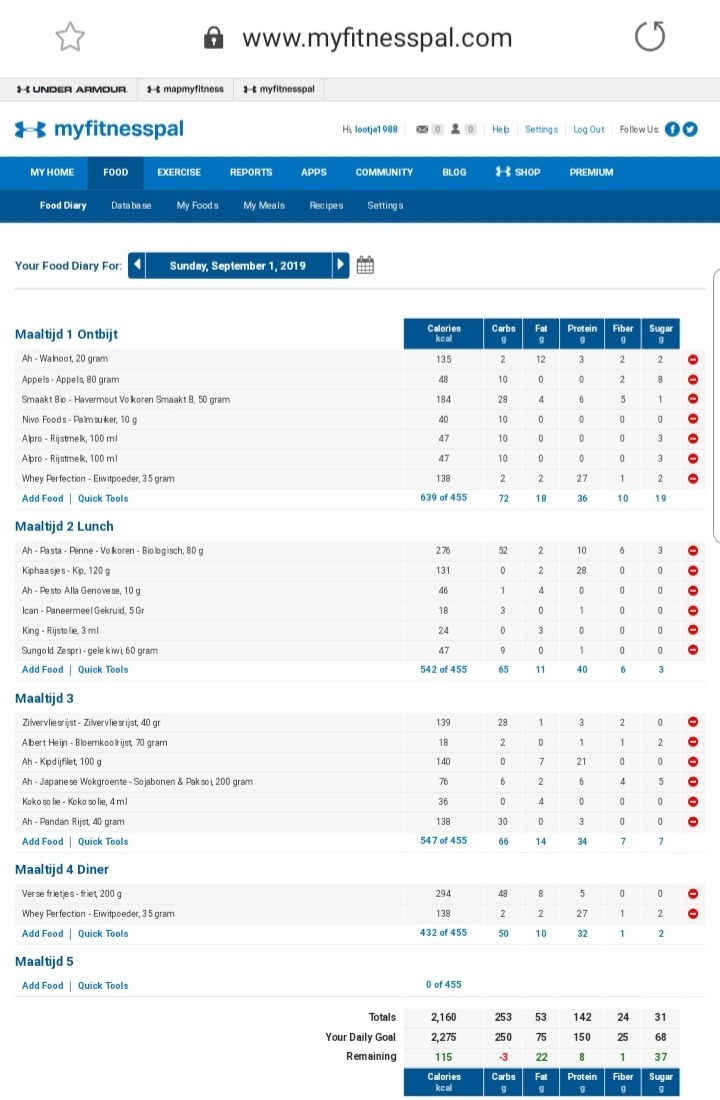Viewport: 720px width, 1100px height.
Task: Visit the Facebook follow icon
Action: tap(672, 129)
